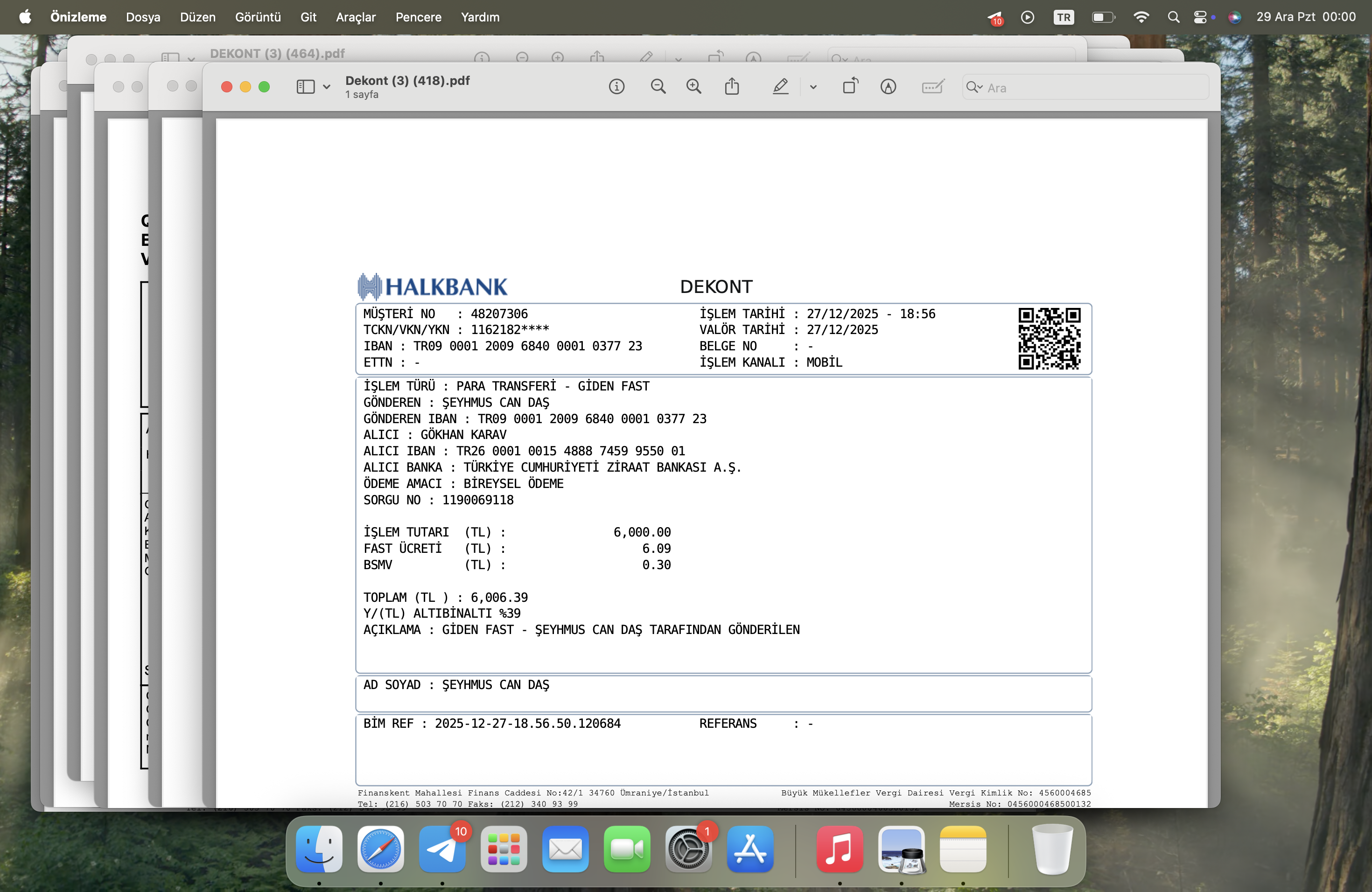Screen dimensions: 1372x892
Task: Switch the TR keyboard input source
Action: [x=1064, y=17]
